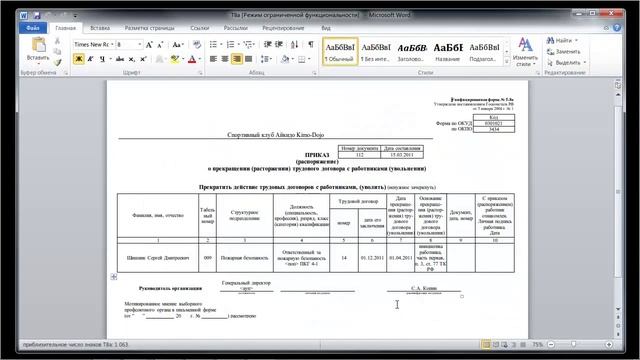
Task: Click the Find (Найти) binoculars icon
Action: pyautogui.click(x=550, y=40)
